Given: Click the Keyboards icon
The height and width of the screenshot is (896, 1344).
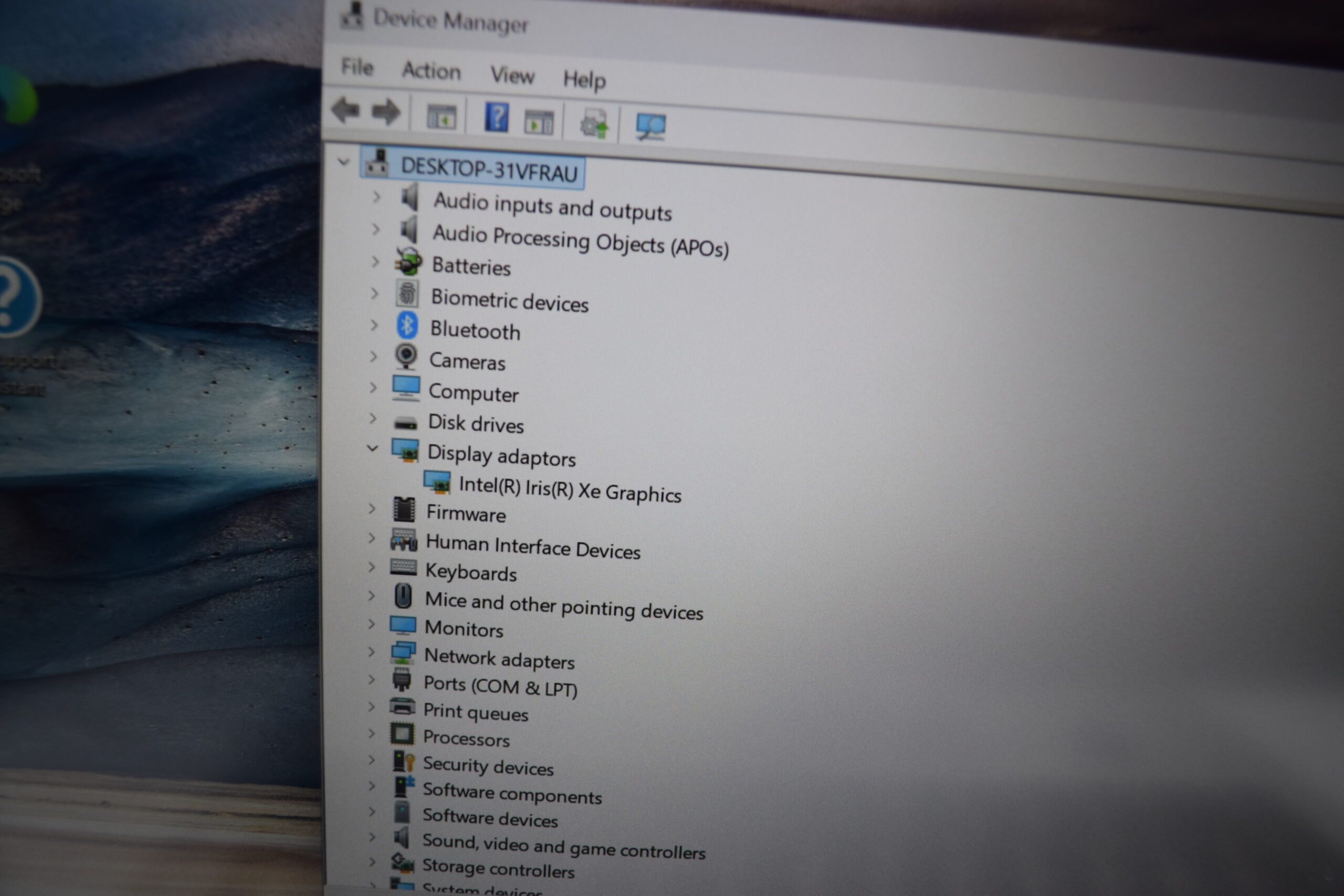Looking at the screenshot, I should [403, 567].
